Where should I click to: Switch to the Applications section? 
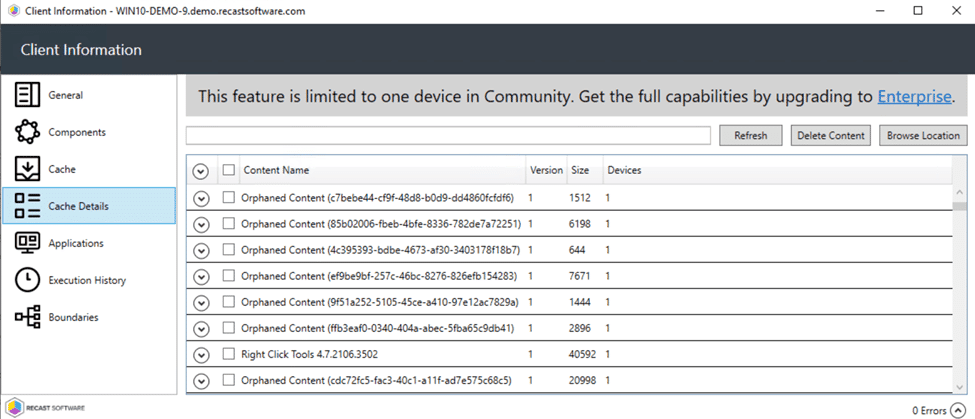(x=76, y=243)
